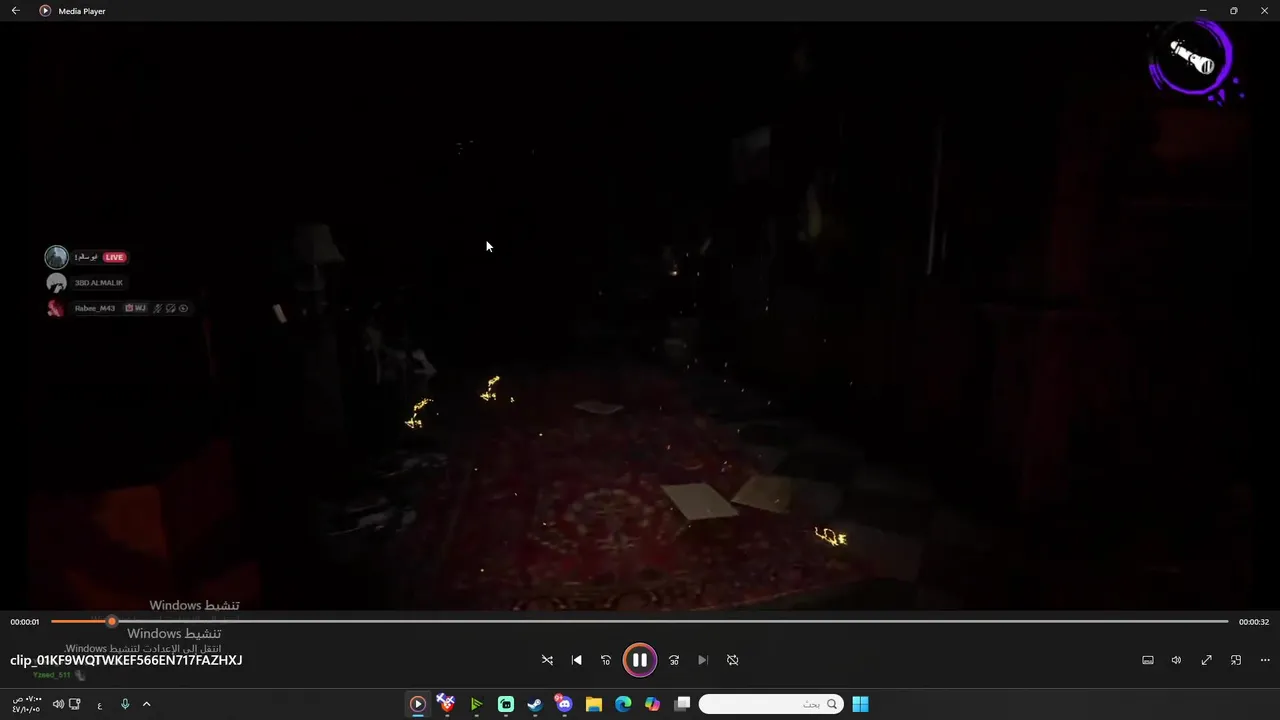This screenshot has width=1280, height=720.
Task: Go back using the title bar arrow
Action: pyautogui.click(x=15, y=11)
